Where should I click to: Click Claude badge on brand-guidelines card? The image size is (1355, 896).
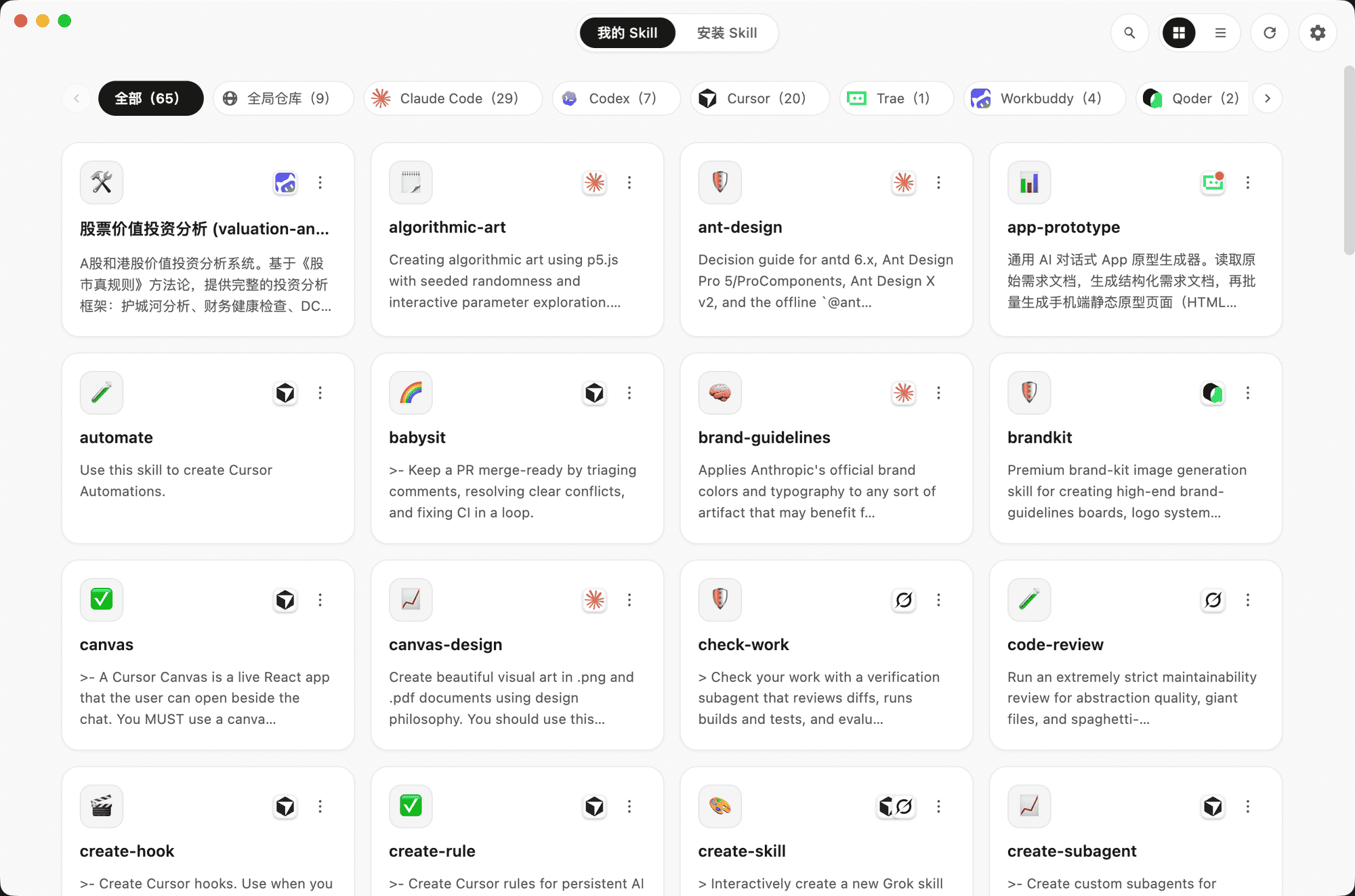click(x=904, y=393)
